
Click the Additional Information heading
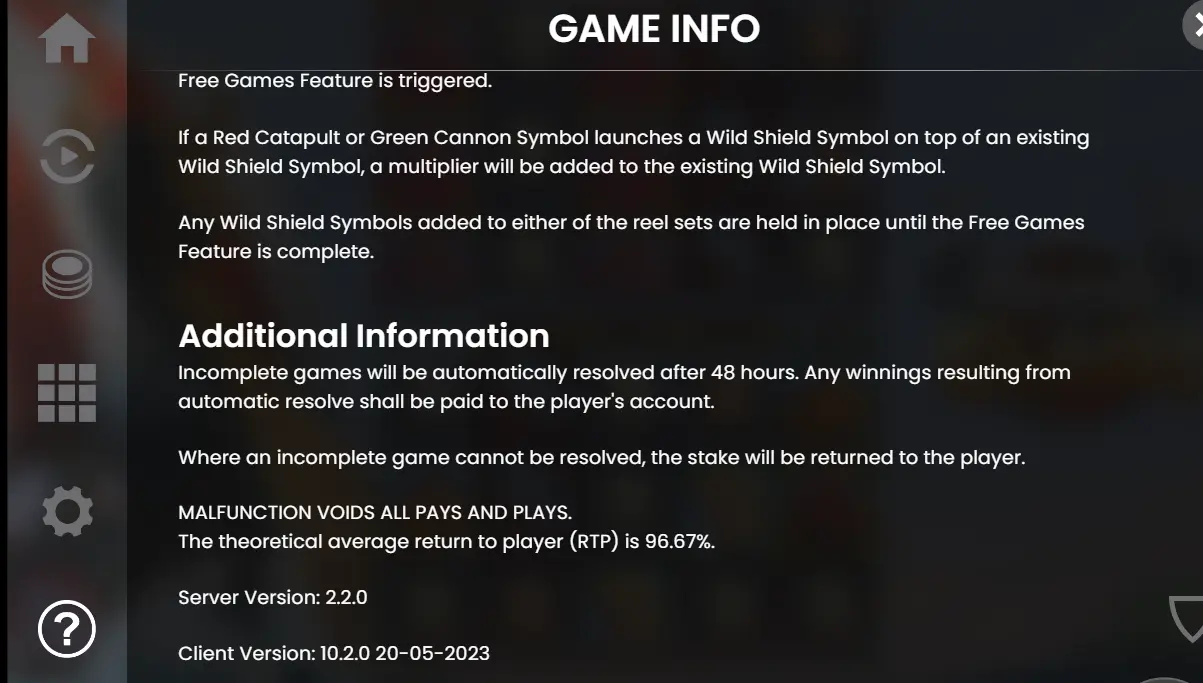tap(364, 335)
